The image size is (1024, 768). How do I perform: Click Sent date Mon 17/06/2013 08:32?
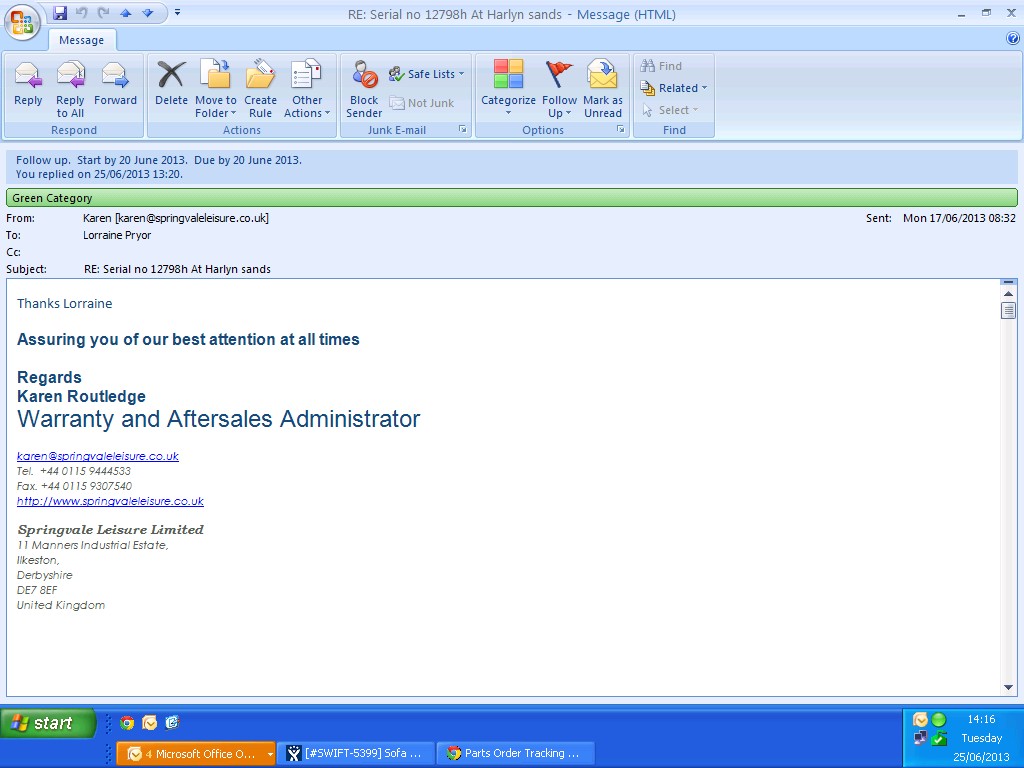pyautogui.click(x=959, y=218)
